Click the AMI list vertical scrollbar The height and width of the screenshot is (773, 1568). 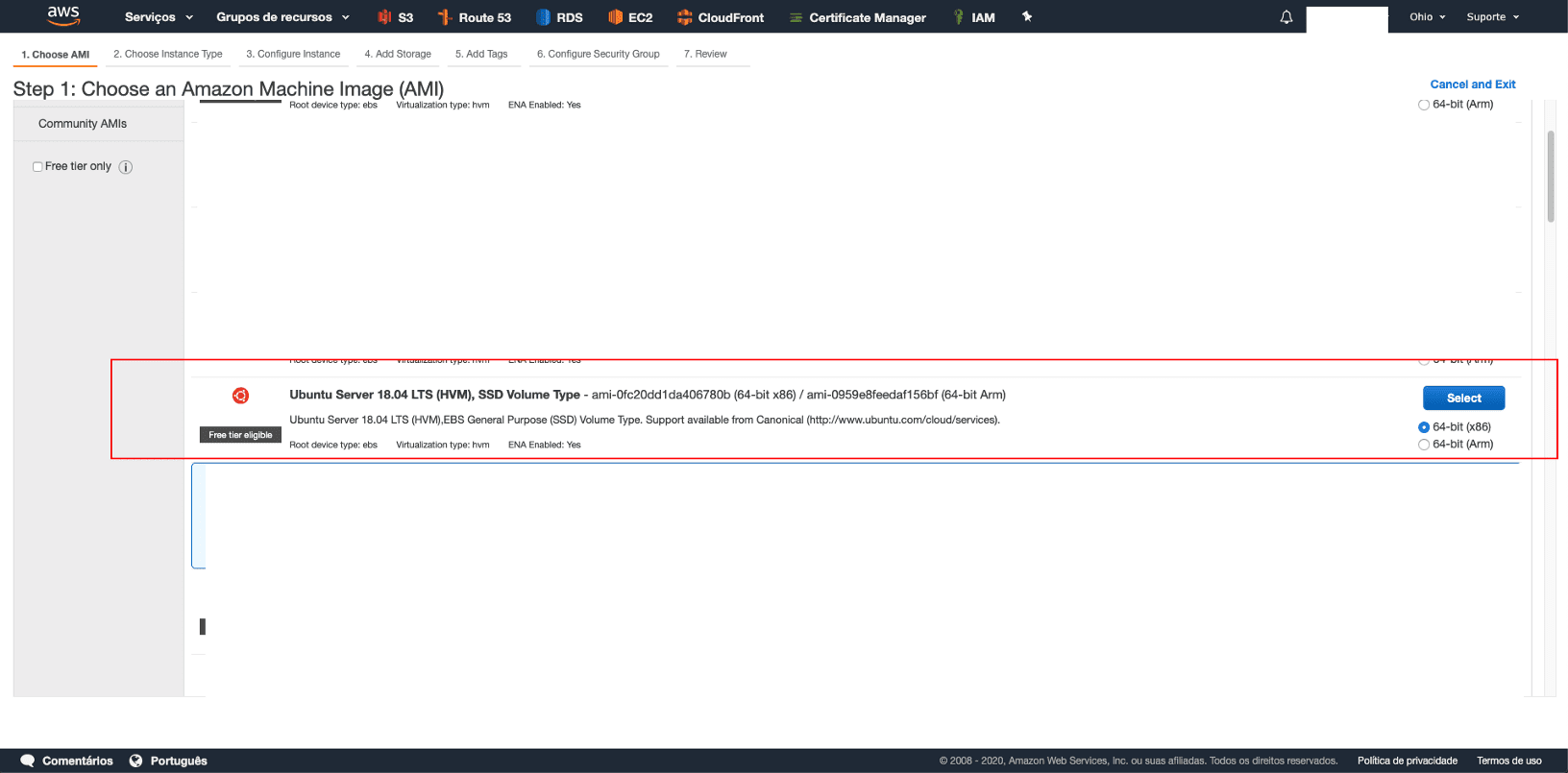(x=1551, y=177)
